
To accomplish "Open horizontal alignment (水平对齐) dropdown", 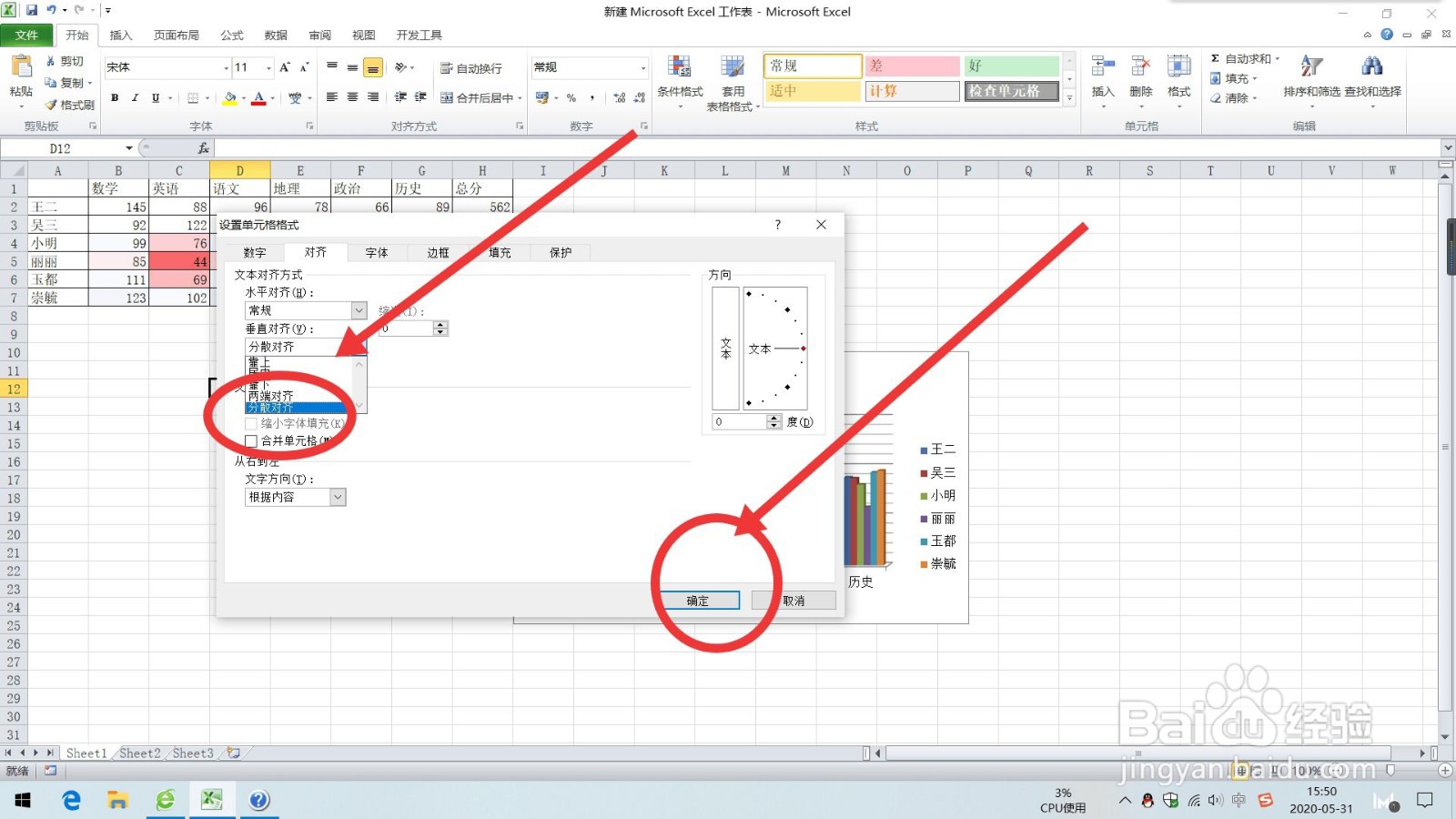I will (x=359, y=310).
